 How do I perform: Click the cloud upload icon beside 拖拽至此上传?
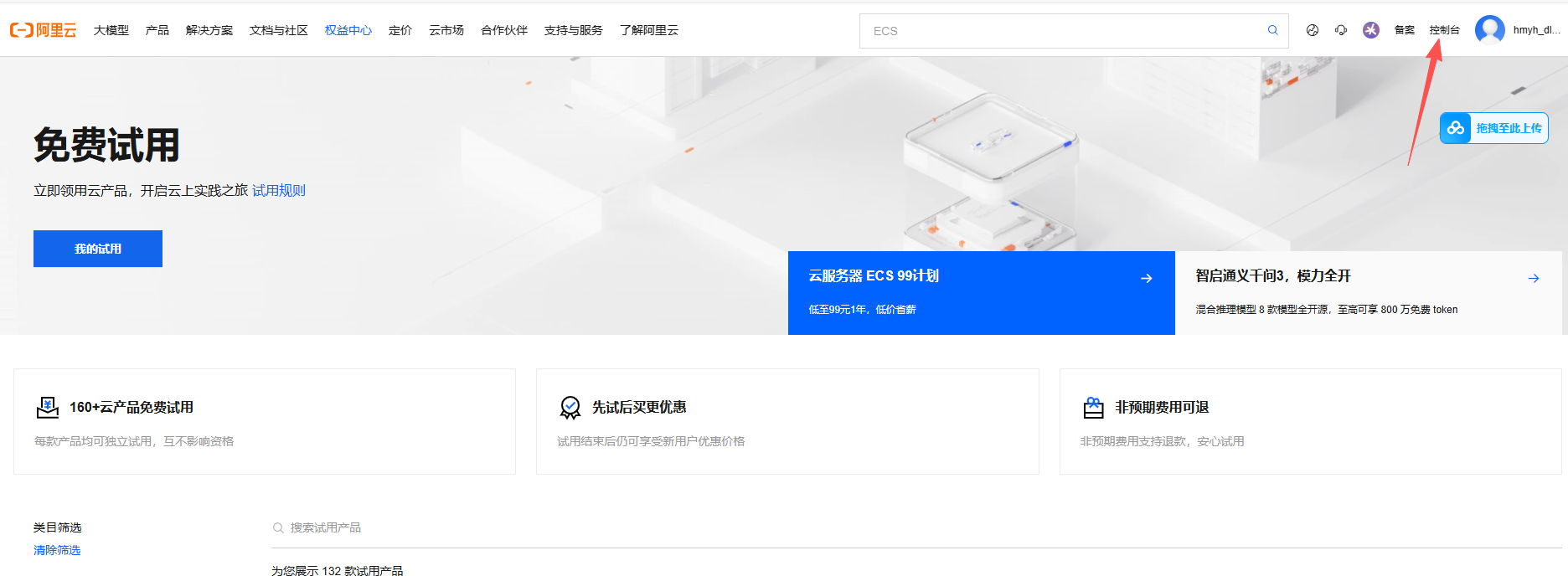click(x=1456, y=128)
